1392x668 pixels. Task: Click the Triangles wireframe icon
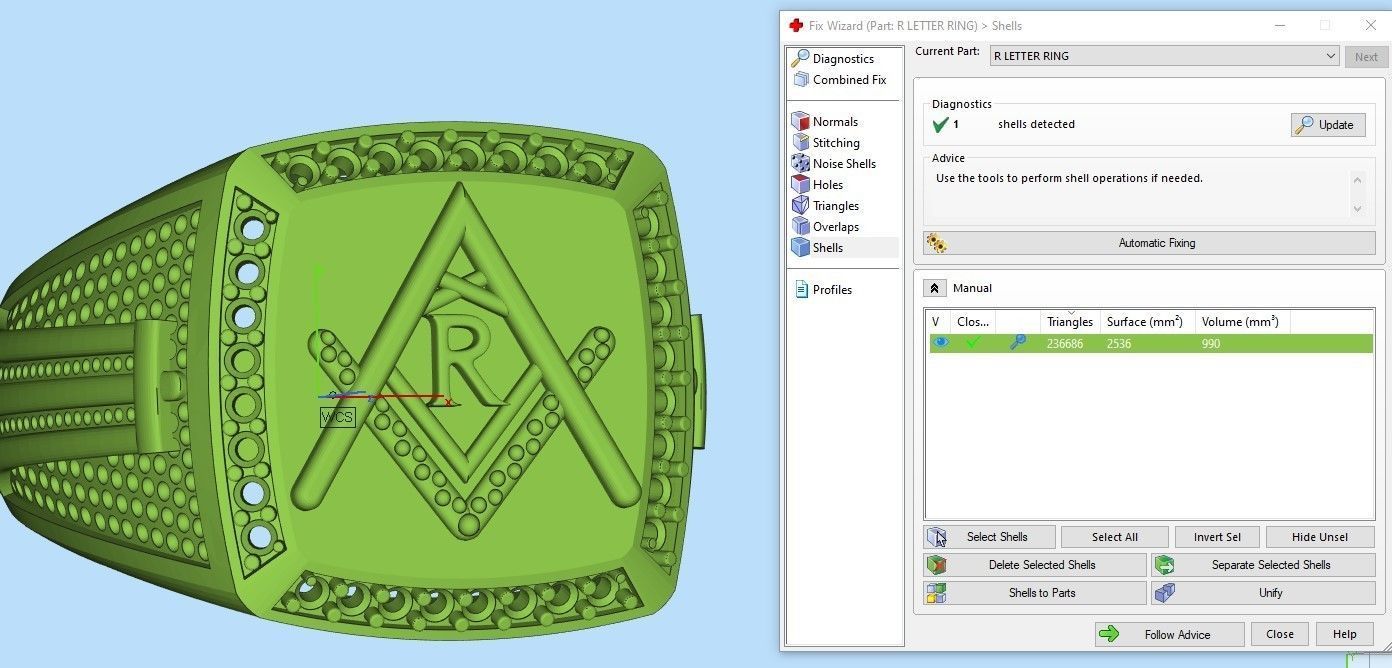[800, 206]
